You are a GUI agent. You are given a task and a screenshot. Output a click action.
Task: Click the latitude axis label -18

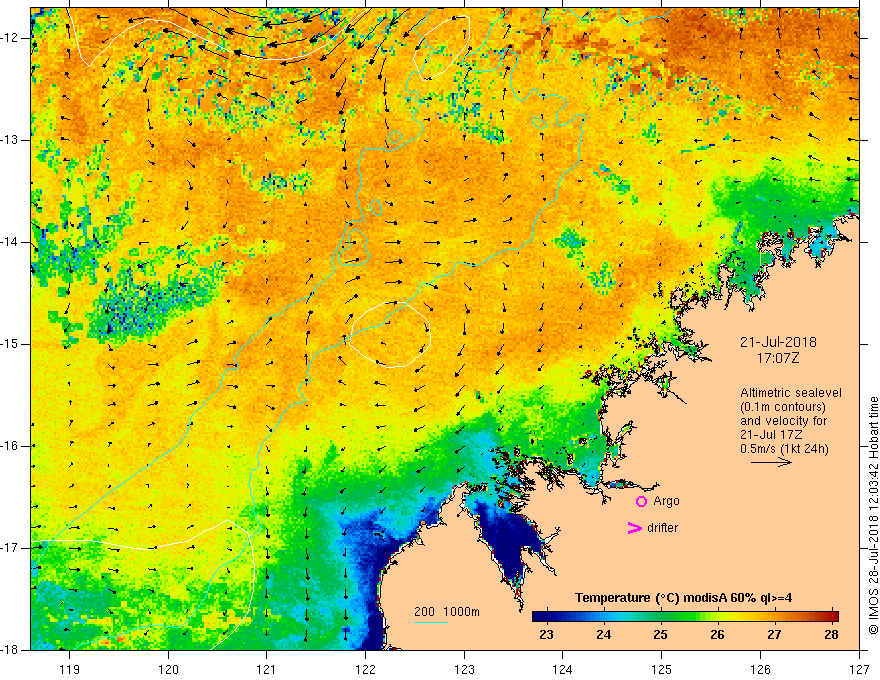(11, 650)
